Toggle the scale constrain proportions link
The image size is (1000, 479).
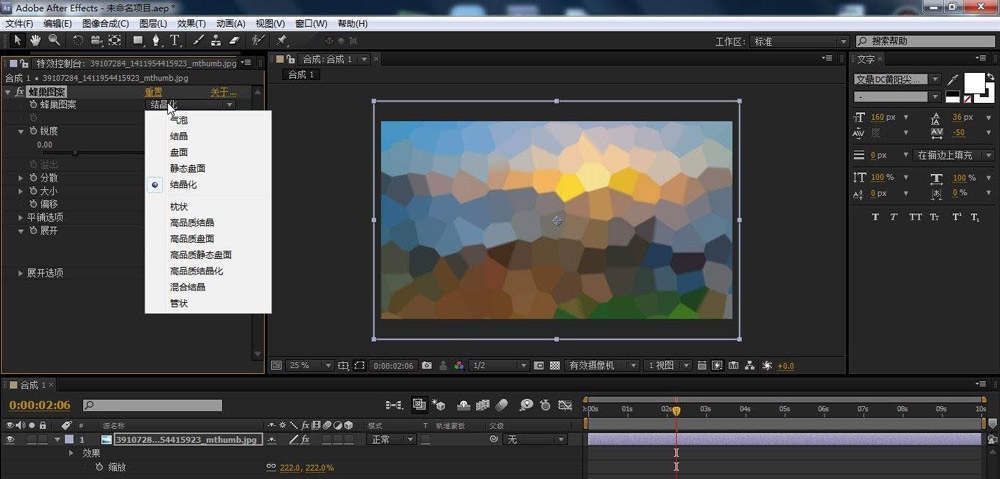tap(270, 467)
